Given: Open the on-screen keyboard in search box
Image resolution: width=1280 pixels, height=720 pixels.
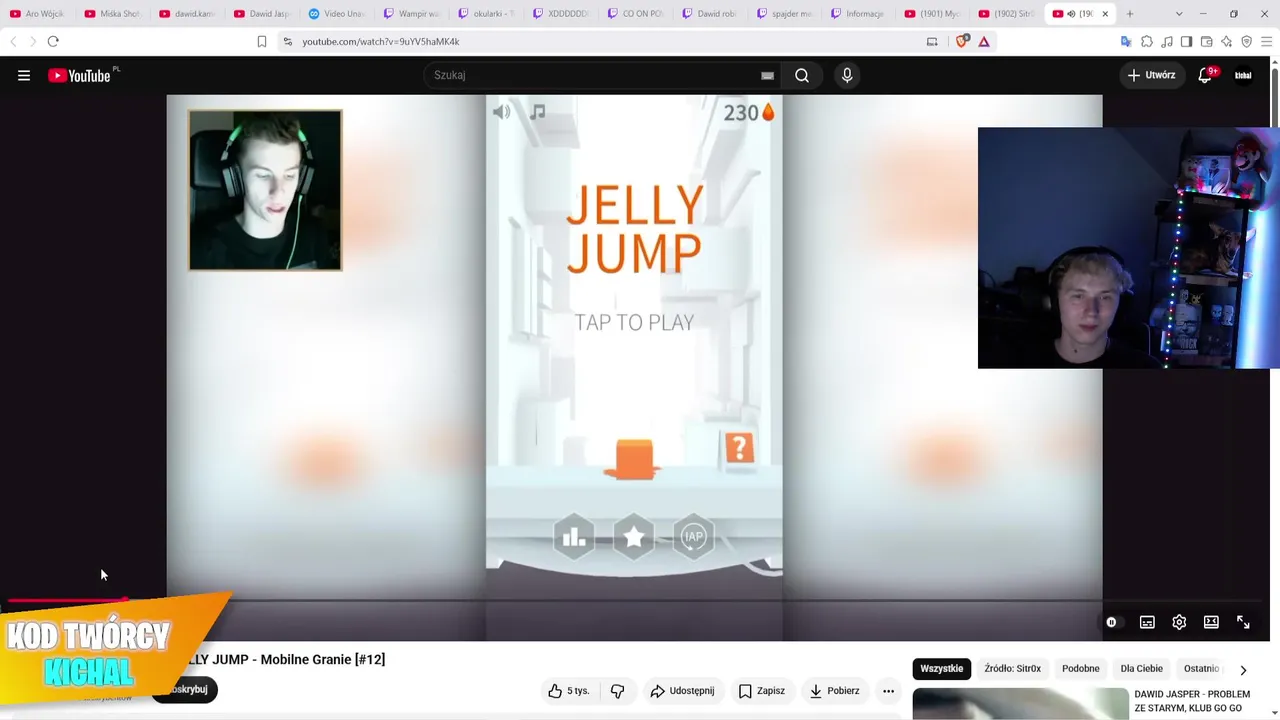Looking at the screenshot, I should coord(767,75).
